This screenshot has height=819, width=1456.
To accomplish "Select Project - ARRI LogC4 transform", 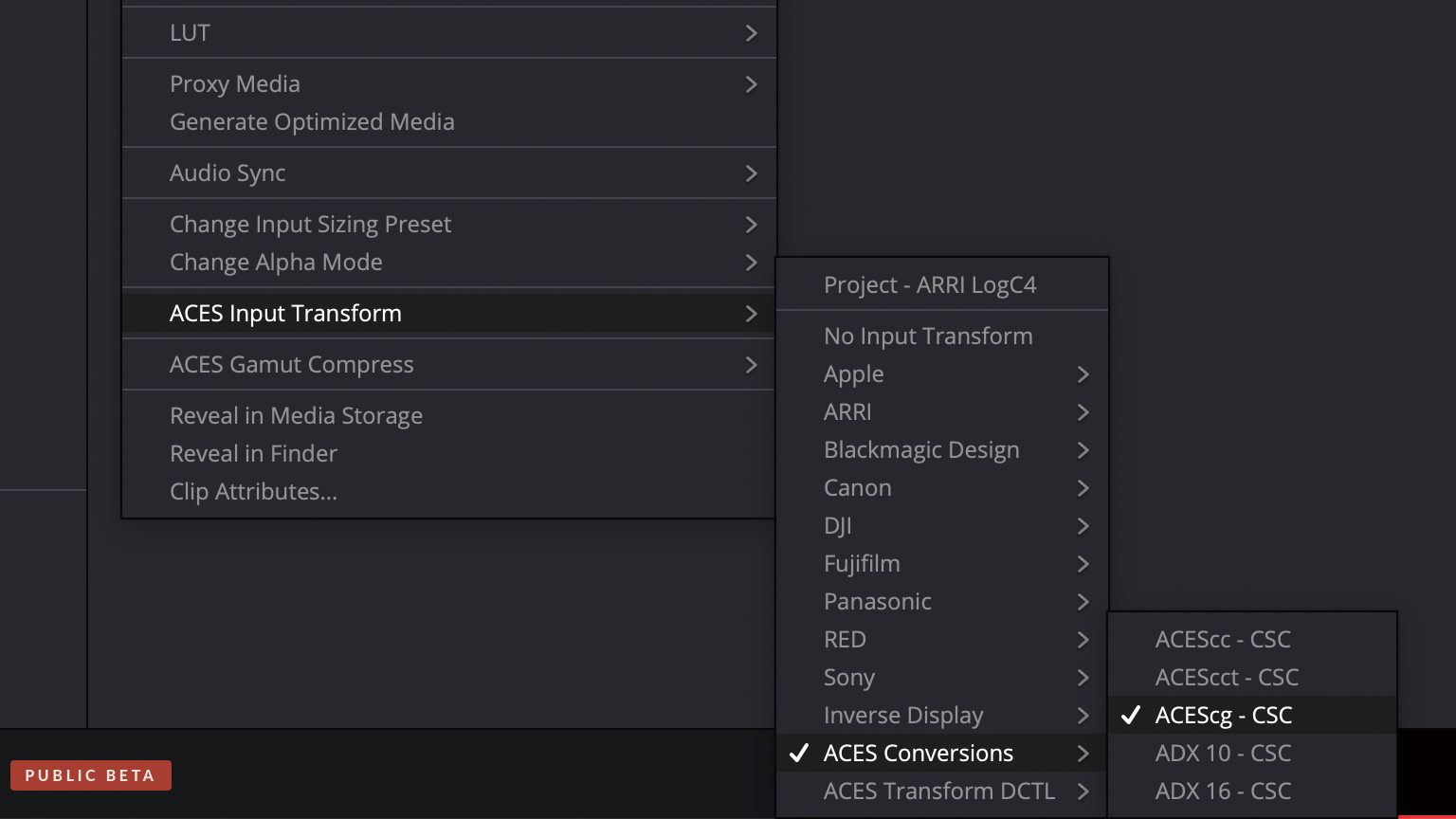I will click(x=942, y=285).
